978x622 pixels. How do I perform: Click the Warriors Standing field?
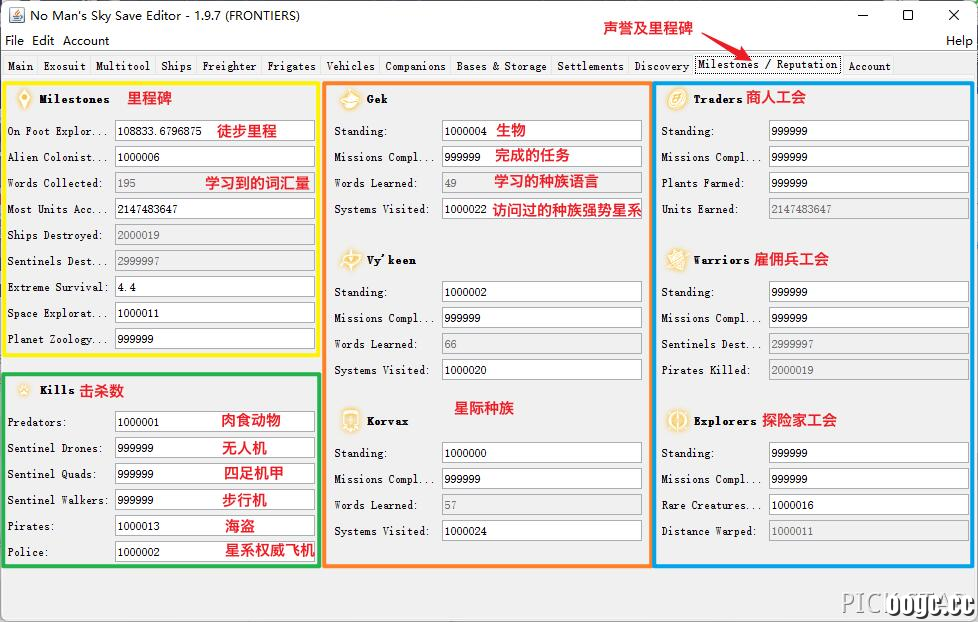[x=869, y=292]
